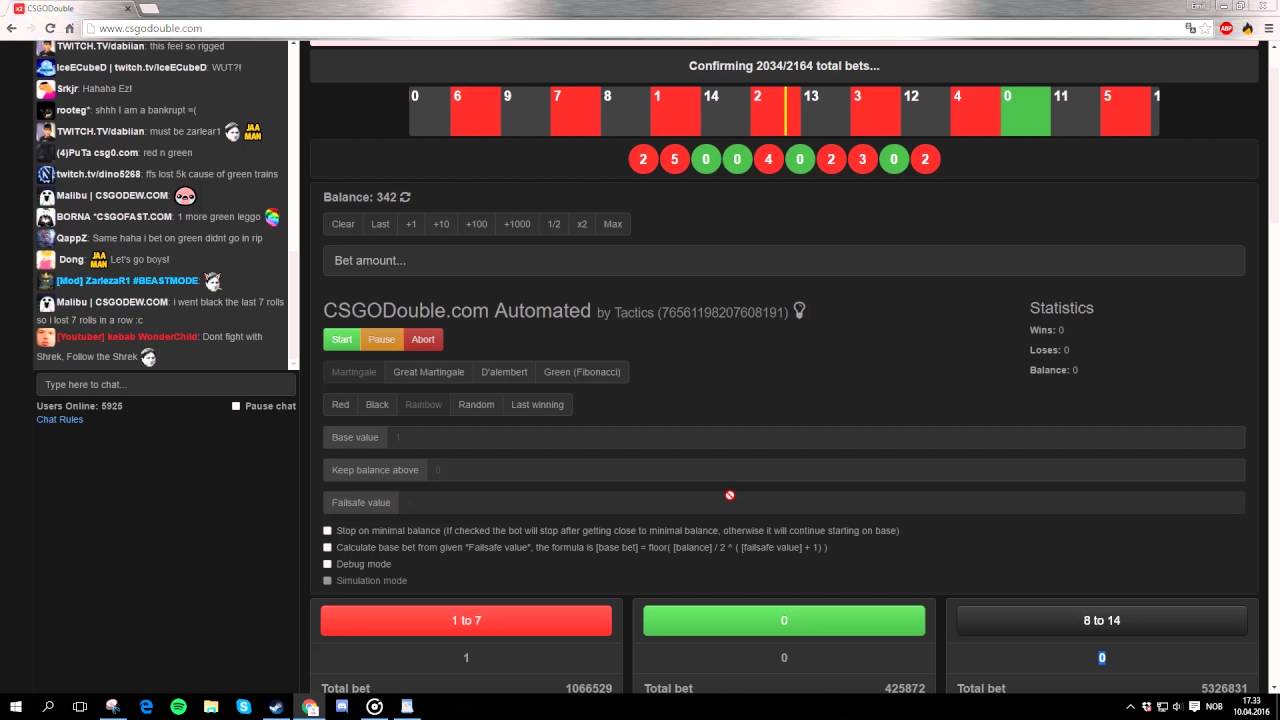Open the action center notifications icon
The width and height of the screenshot is (1280, 720).
(1194, 706)
